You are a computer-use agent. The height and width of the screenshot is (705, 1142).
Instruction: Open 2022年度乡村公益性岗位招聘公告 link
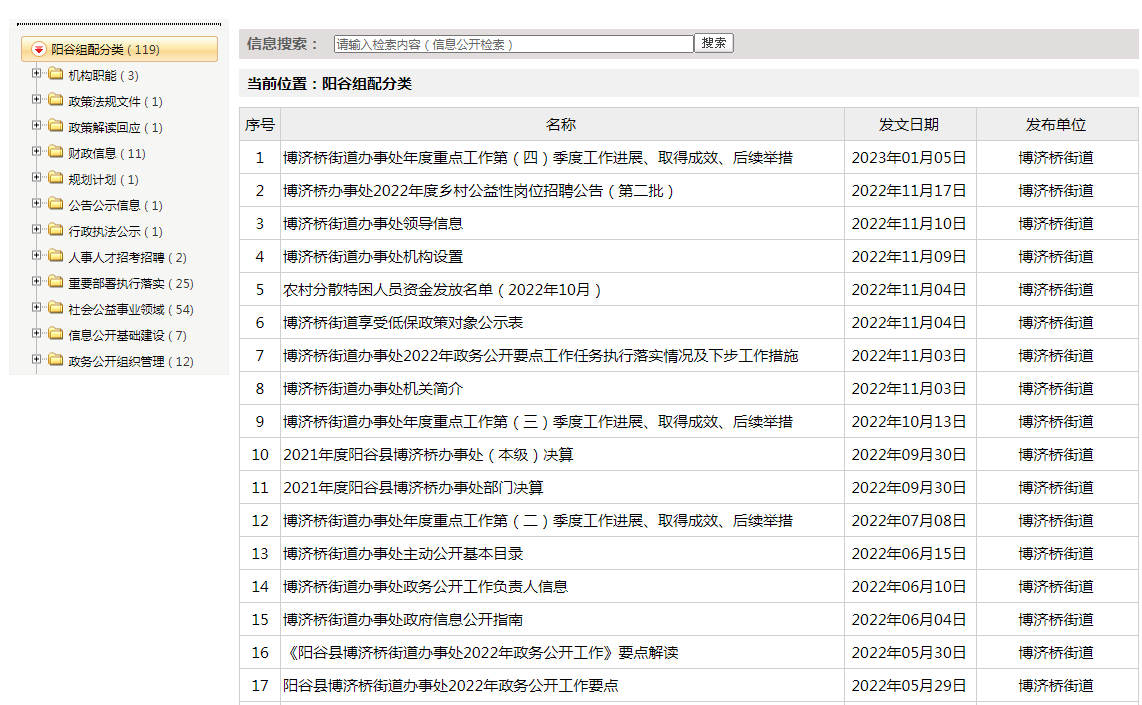pos(479,191)
